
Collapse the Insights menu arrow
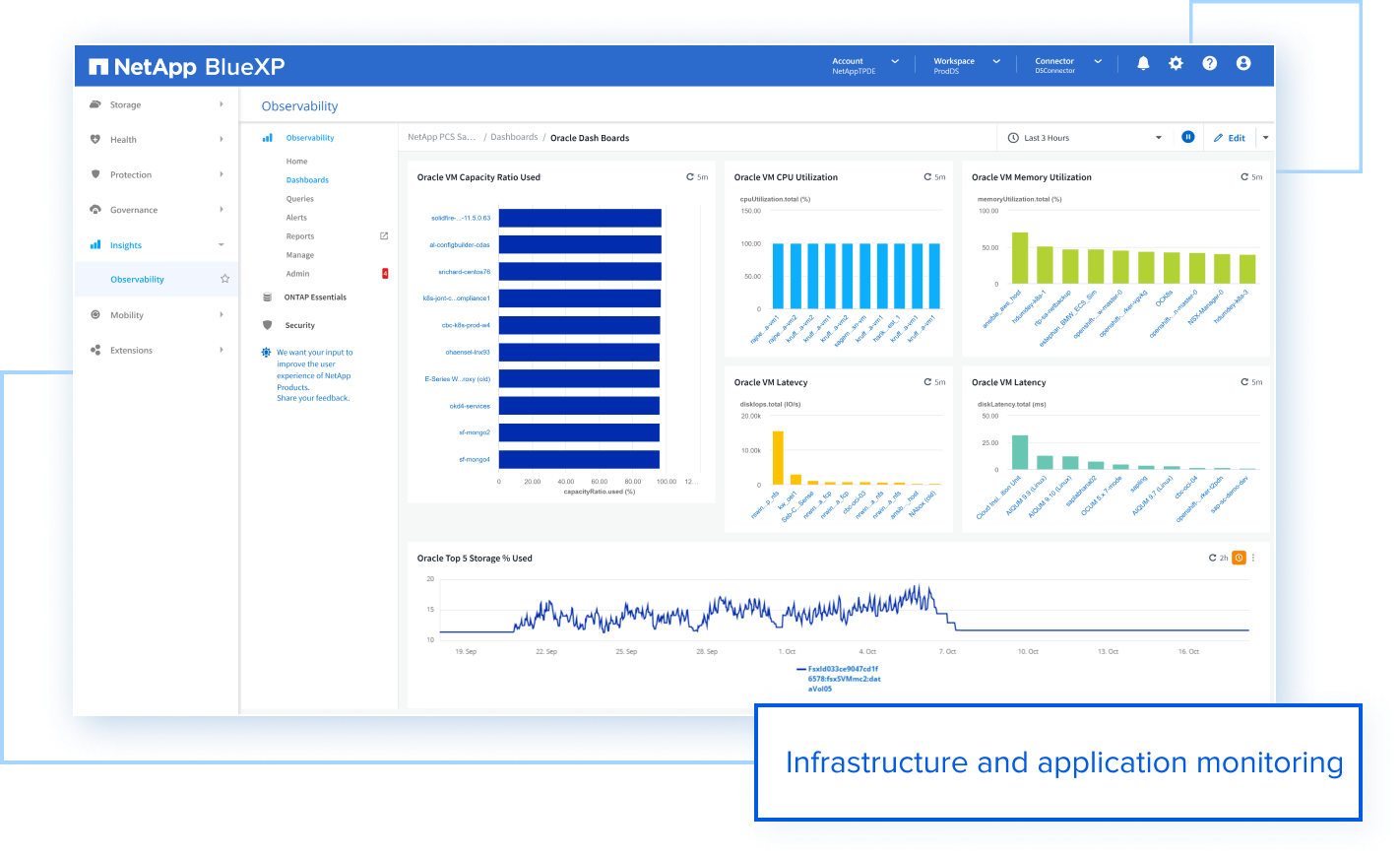(x=222, y=245)
